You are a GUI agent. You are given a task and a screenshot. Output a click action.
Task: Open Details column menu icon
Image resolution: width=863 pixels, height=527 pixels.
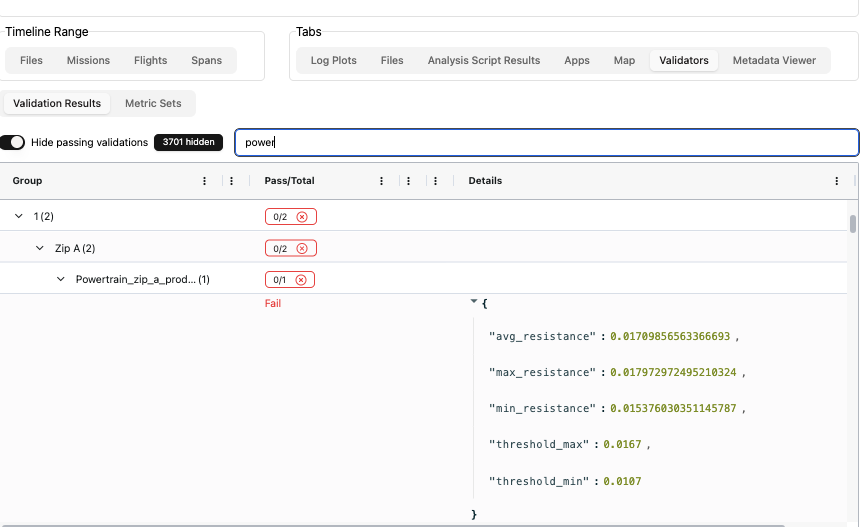837,181
